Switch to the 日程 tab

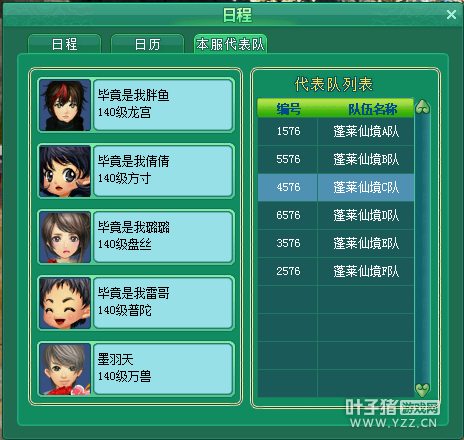tap(64, 44)
